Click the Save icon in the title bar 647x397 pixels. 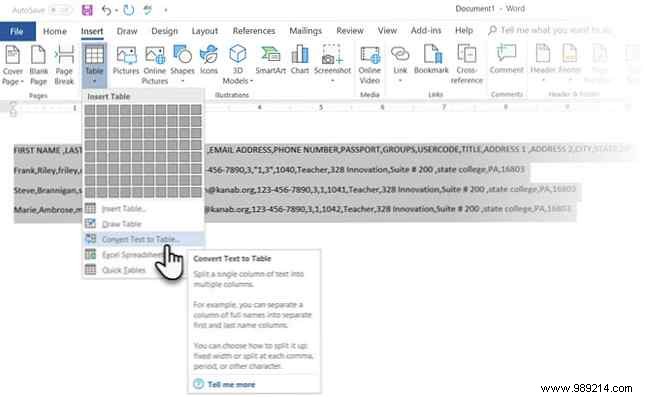(x=87, y=10)
